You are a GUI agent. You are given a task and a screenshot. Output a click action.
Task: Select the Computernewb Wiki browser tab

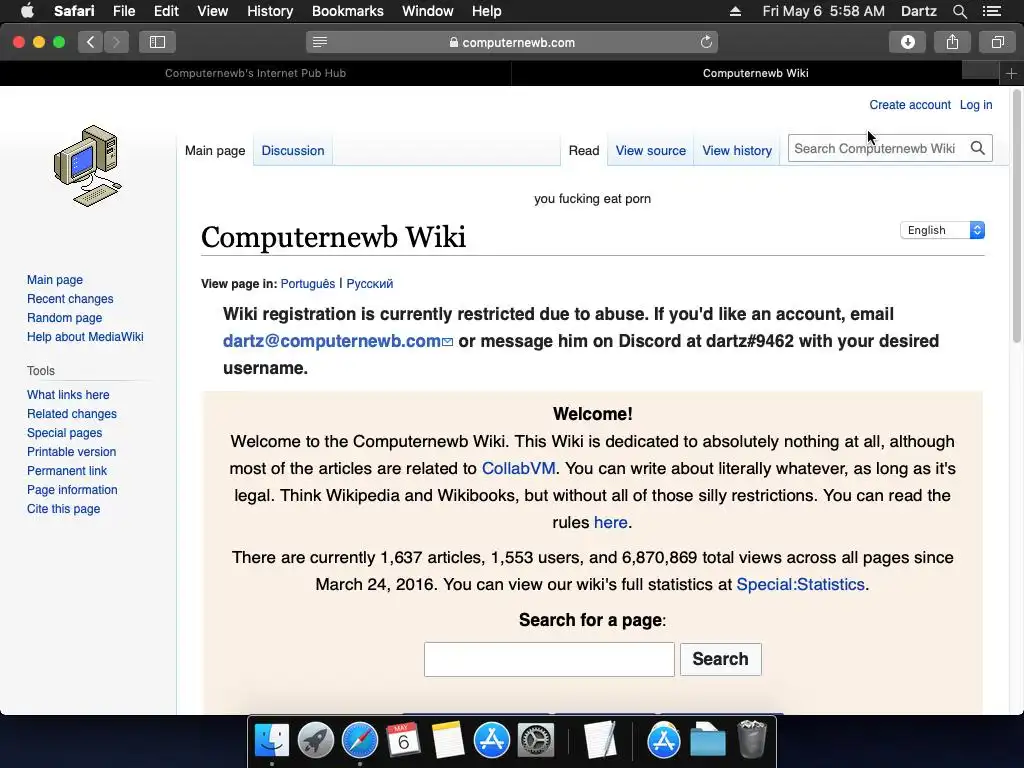756,73
